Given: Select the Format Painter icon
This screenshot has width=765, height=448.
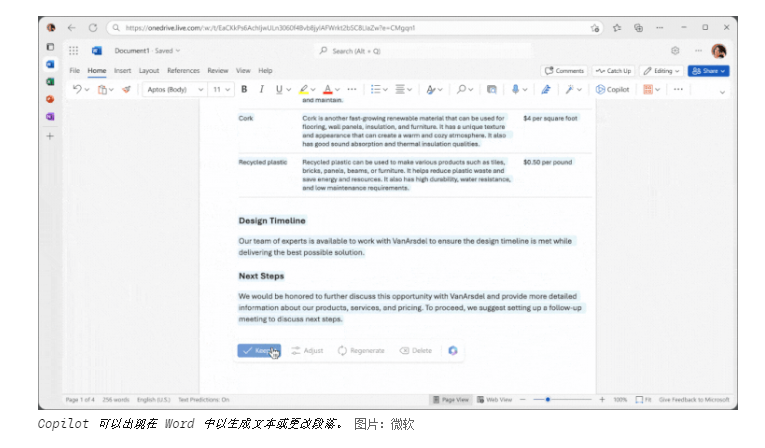Looking at the screenshot, I should [x=126, y=89].
